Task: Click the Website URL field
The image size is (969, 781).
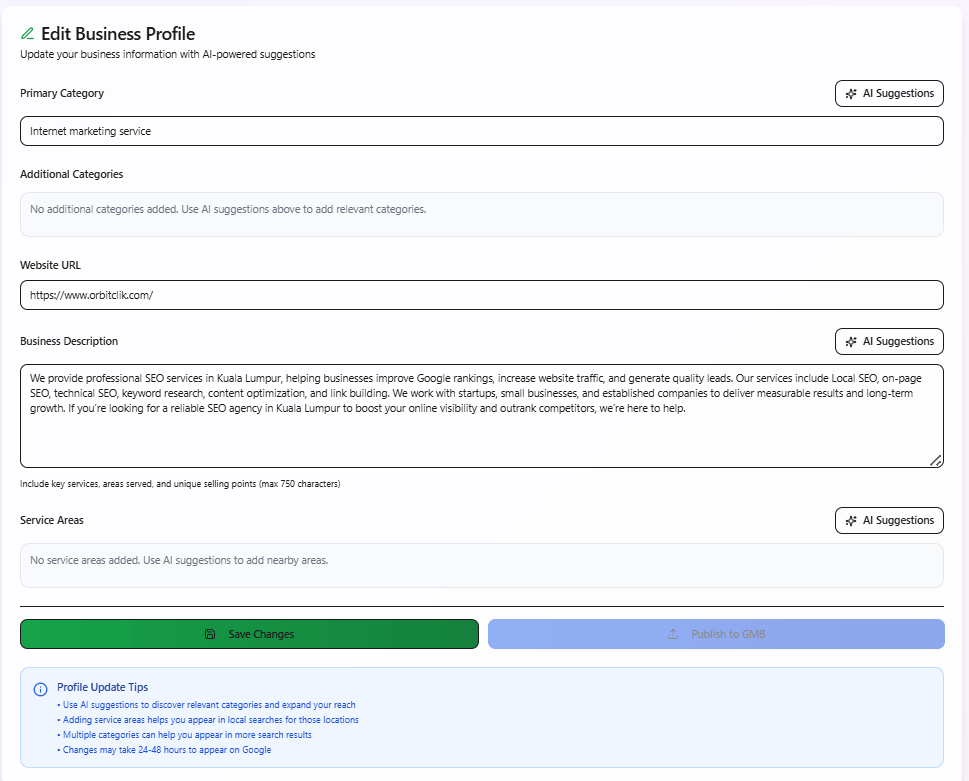Action: 482,295
